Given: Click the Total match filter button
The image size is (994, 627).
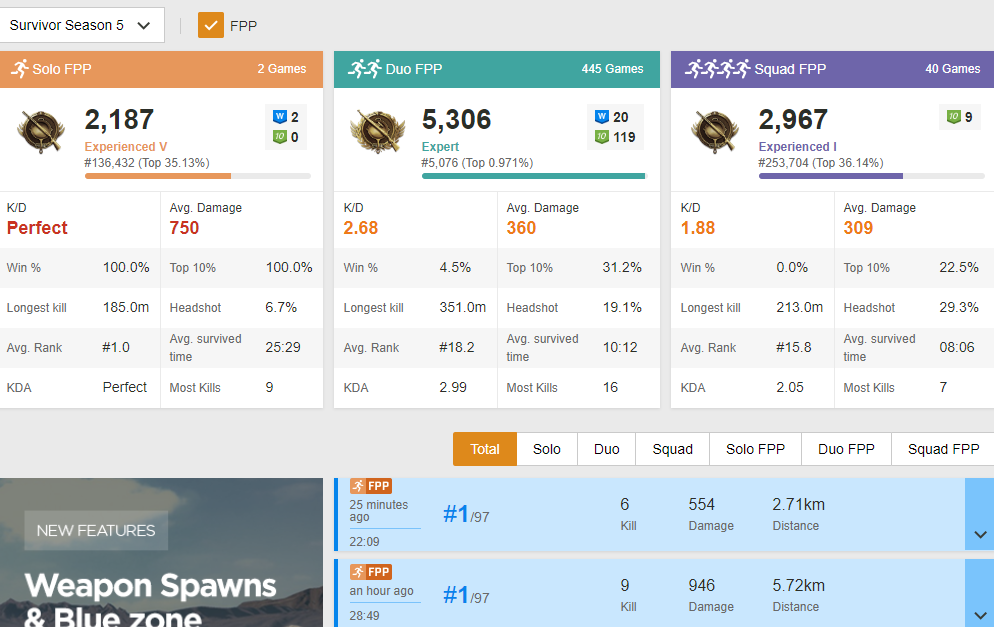Looking at the screenshot, I should coord(484,449).
